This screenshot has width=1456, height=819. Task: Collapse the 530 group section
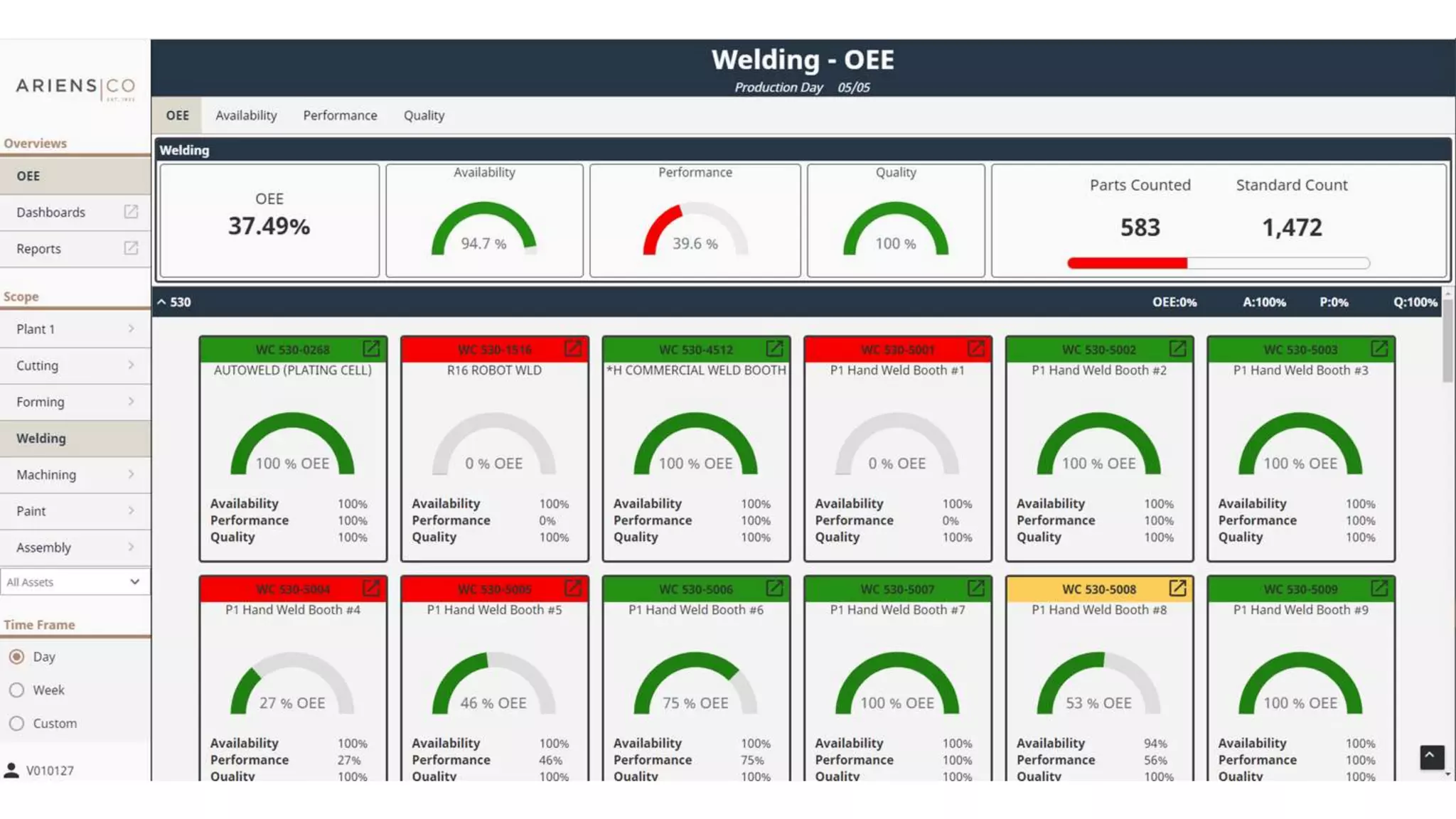pos(162,302)
